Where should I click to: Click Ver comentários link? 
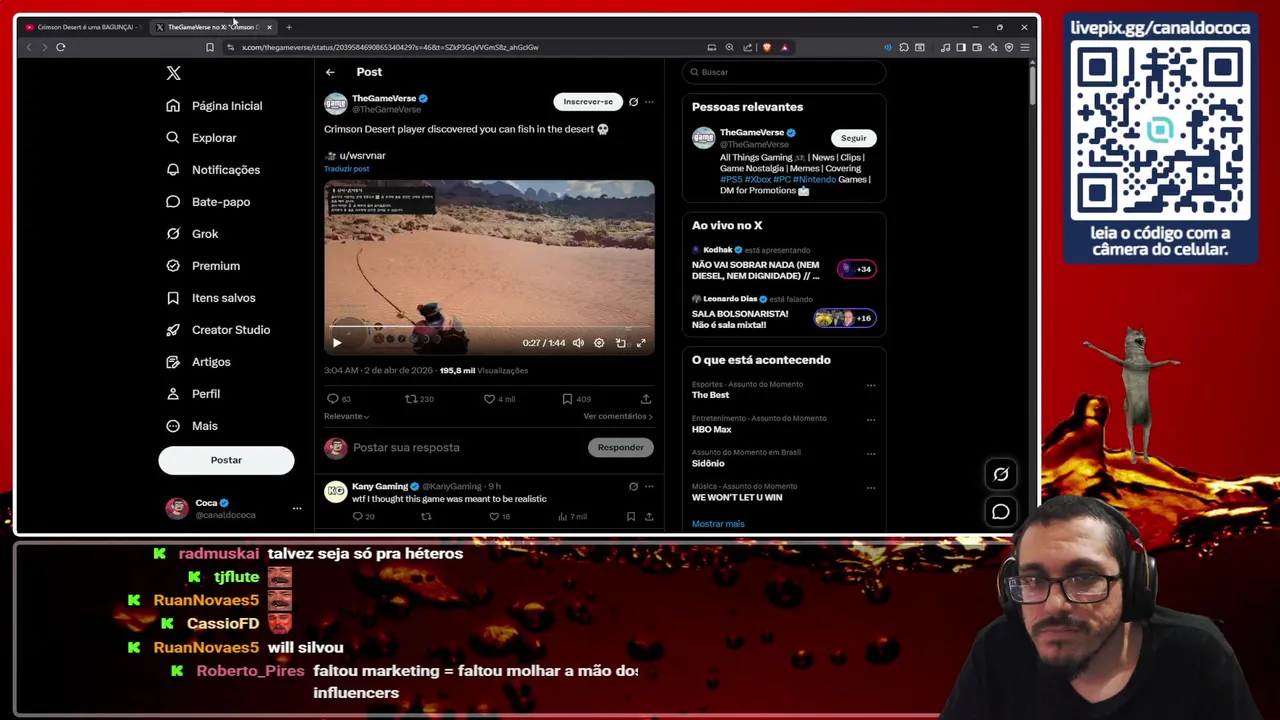point(618,416)
